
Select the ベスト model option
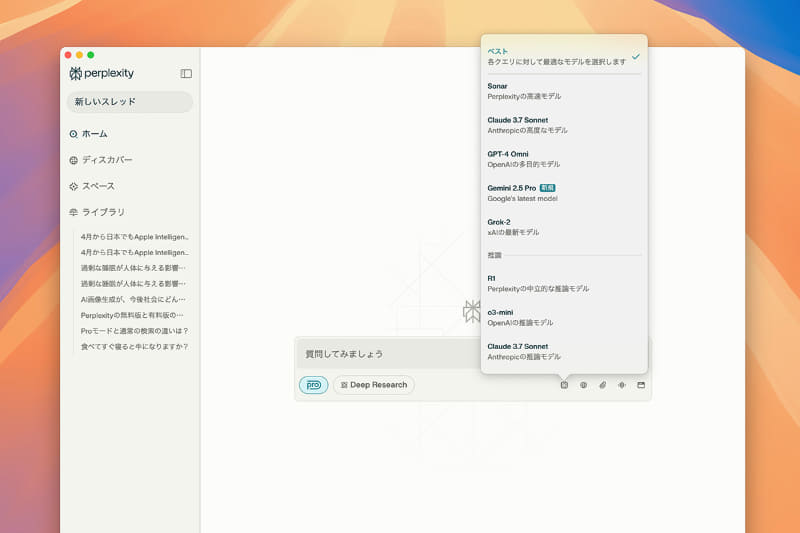click(564, 57)
